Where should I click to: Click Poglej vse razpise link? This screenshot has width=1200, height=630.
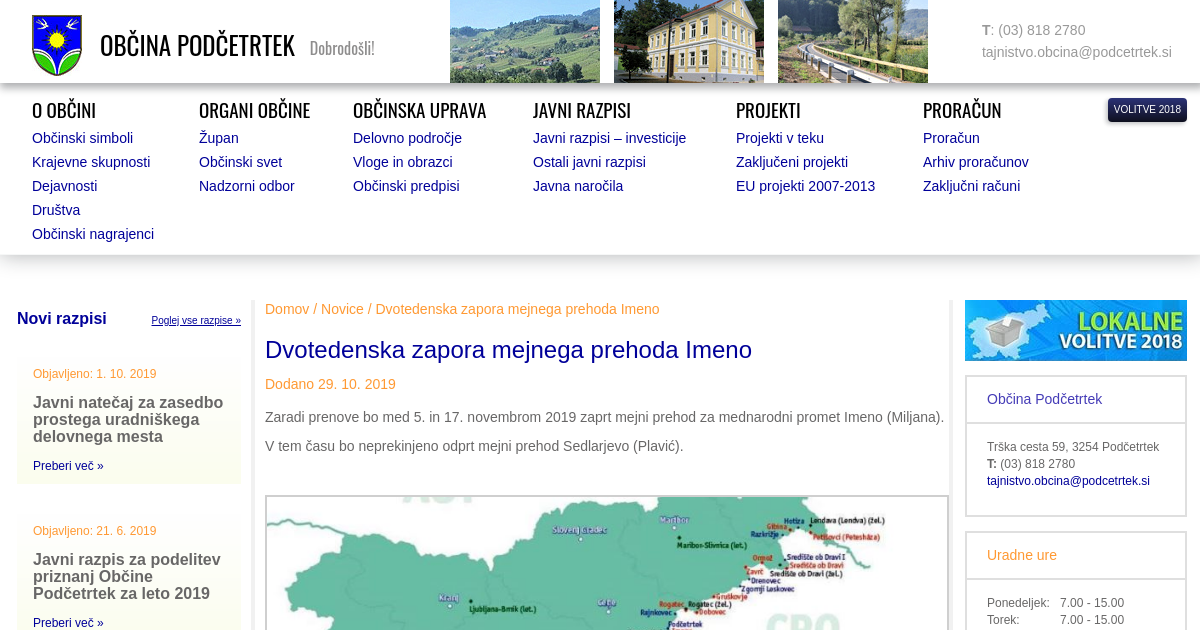click(196, 321)
